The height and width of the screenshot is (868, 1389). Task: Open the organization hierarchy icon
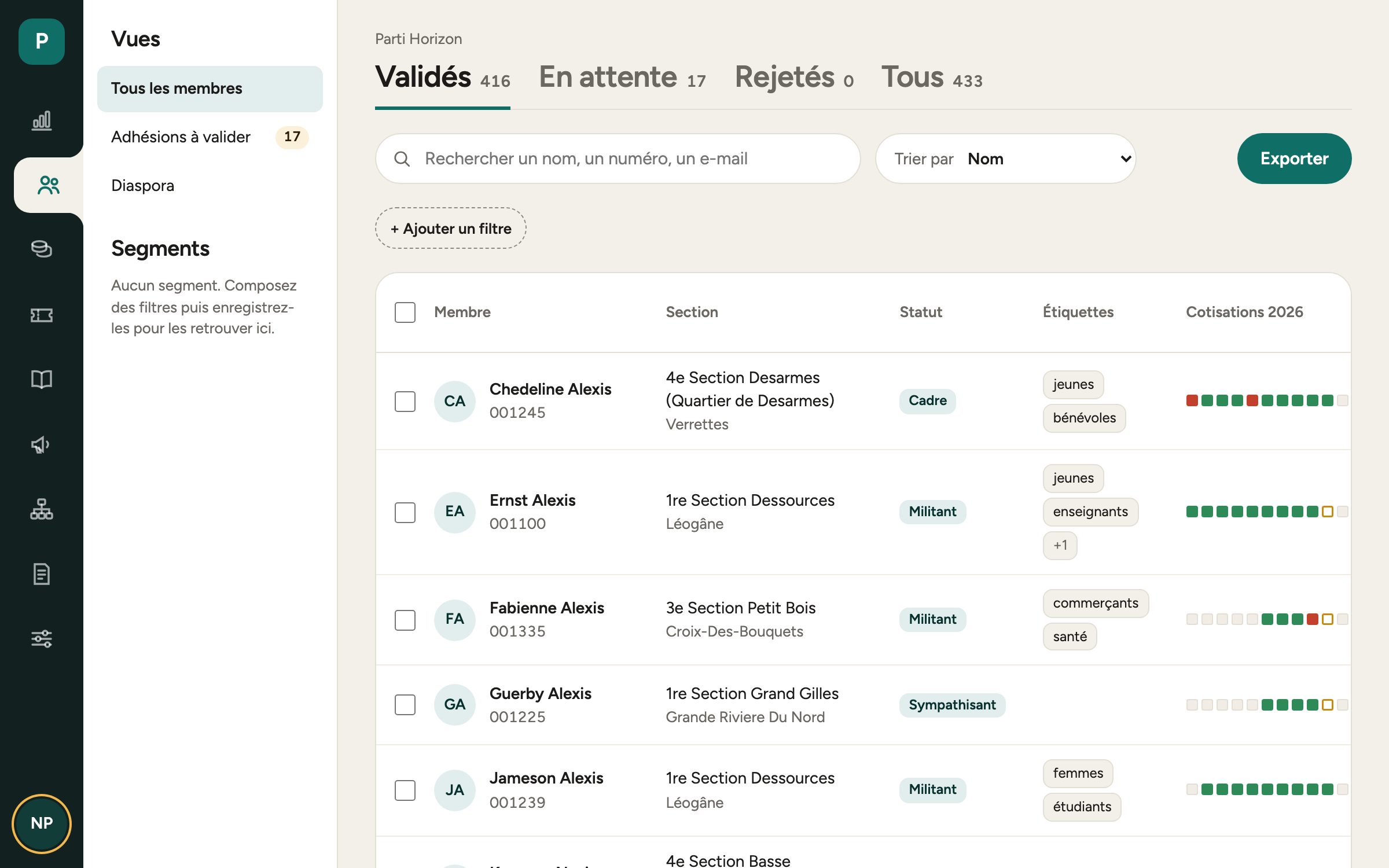(x=42, y=509)
